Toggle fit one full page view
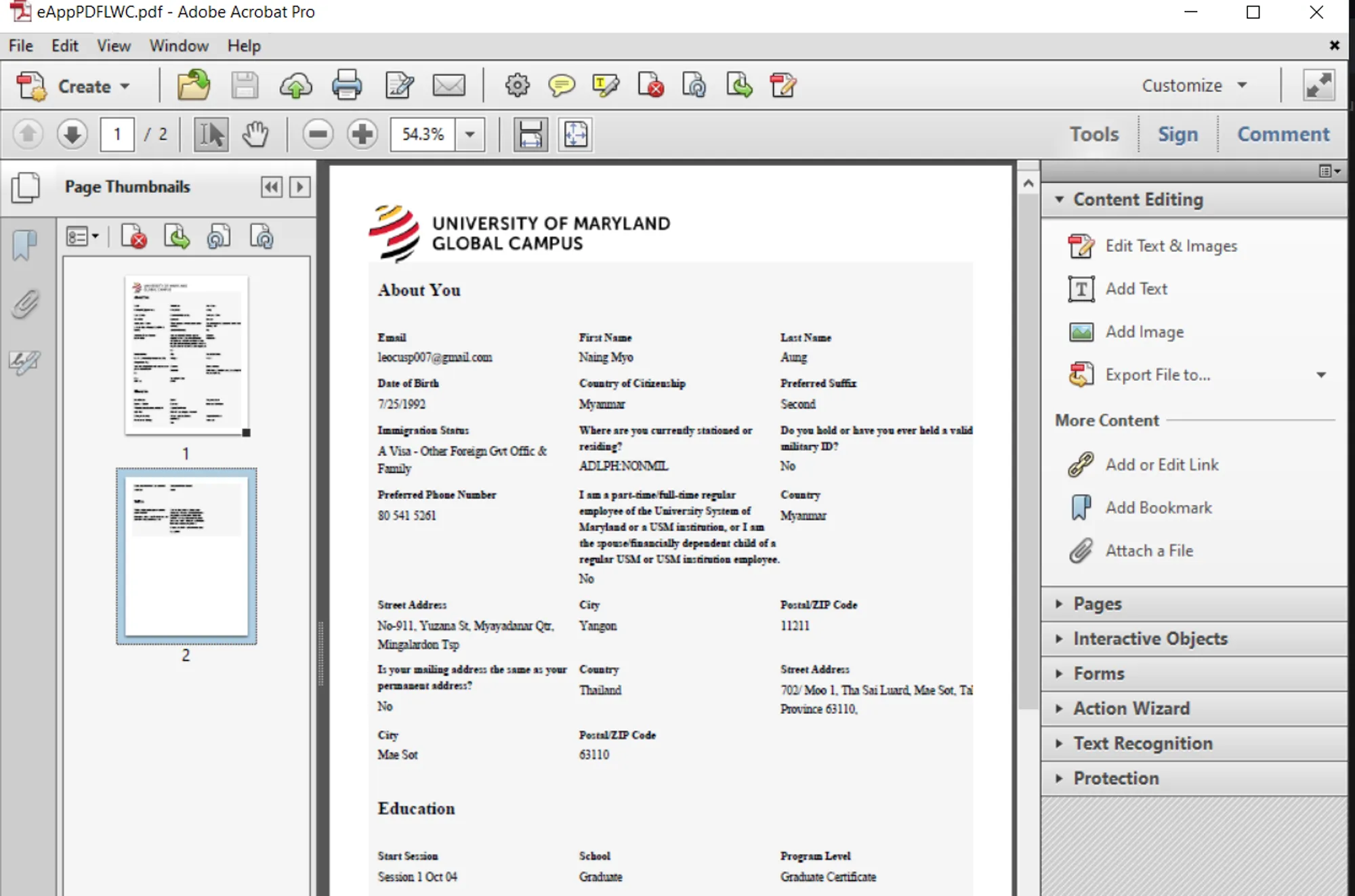The image size is (1355, 896). point(575,134)
